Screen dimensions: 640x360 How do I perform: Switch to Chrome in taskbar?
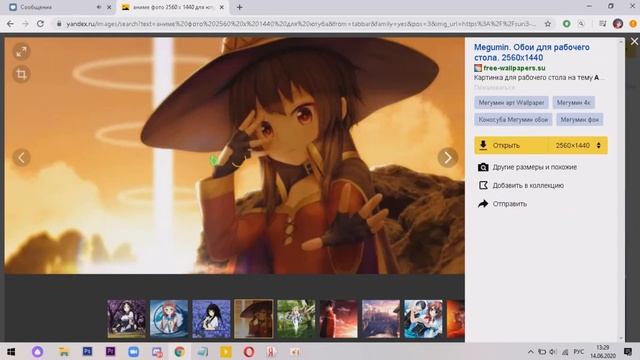pos(180,351)
